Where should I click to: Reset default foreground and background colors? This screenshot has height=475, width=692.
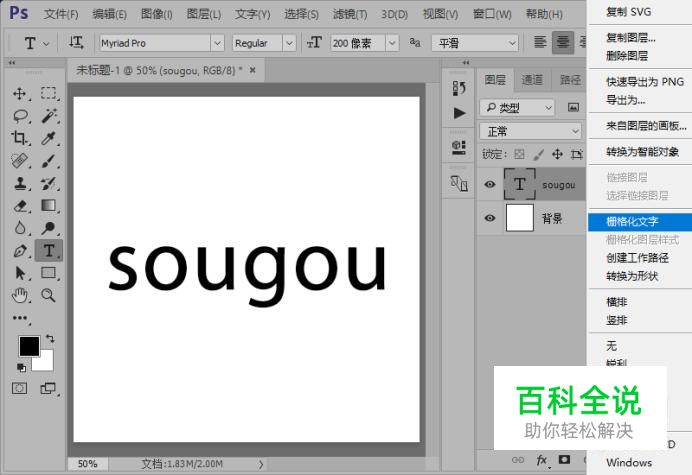point(21,367)
